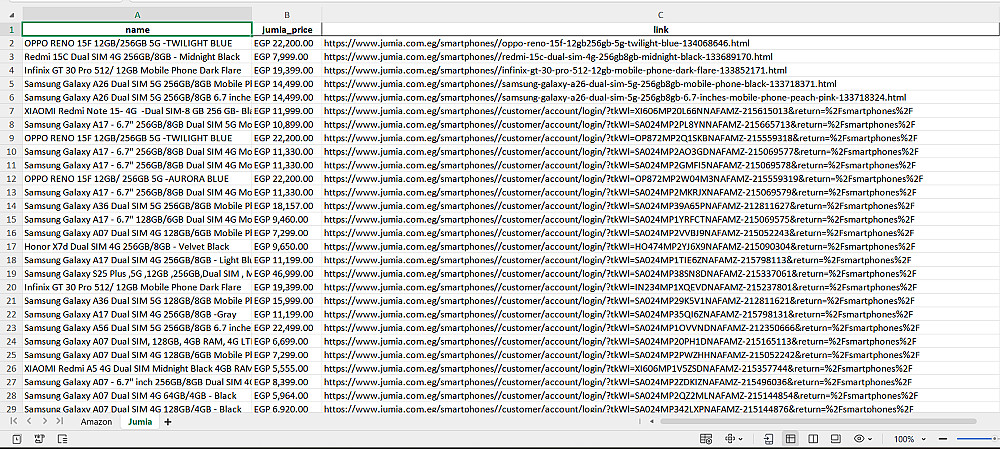Viewport: 1000px width, 449px height.
Task: Select price cell EGP 9,460.00
Action: (287, 219)
